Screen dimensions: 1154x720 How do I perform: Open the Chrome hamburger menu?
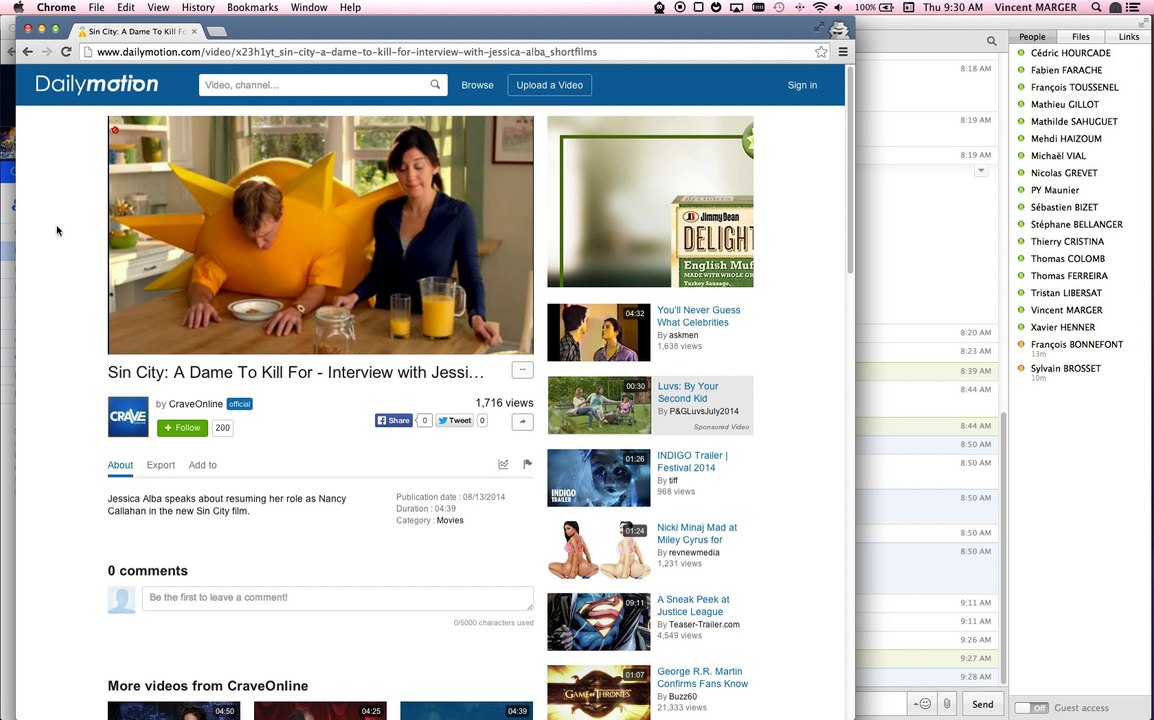843,52
